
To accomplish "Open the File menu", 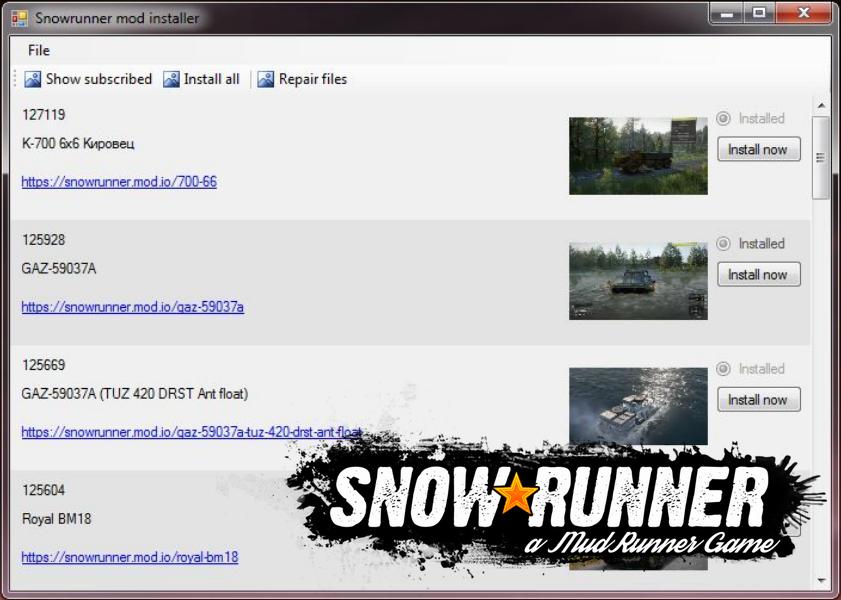I will pos(39,50).
